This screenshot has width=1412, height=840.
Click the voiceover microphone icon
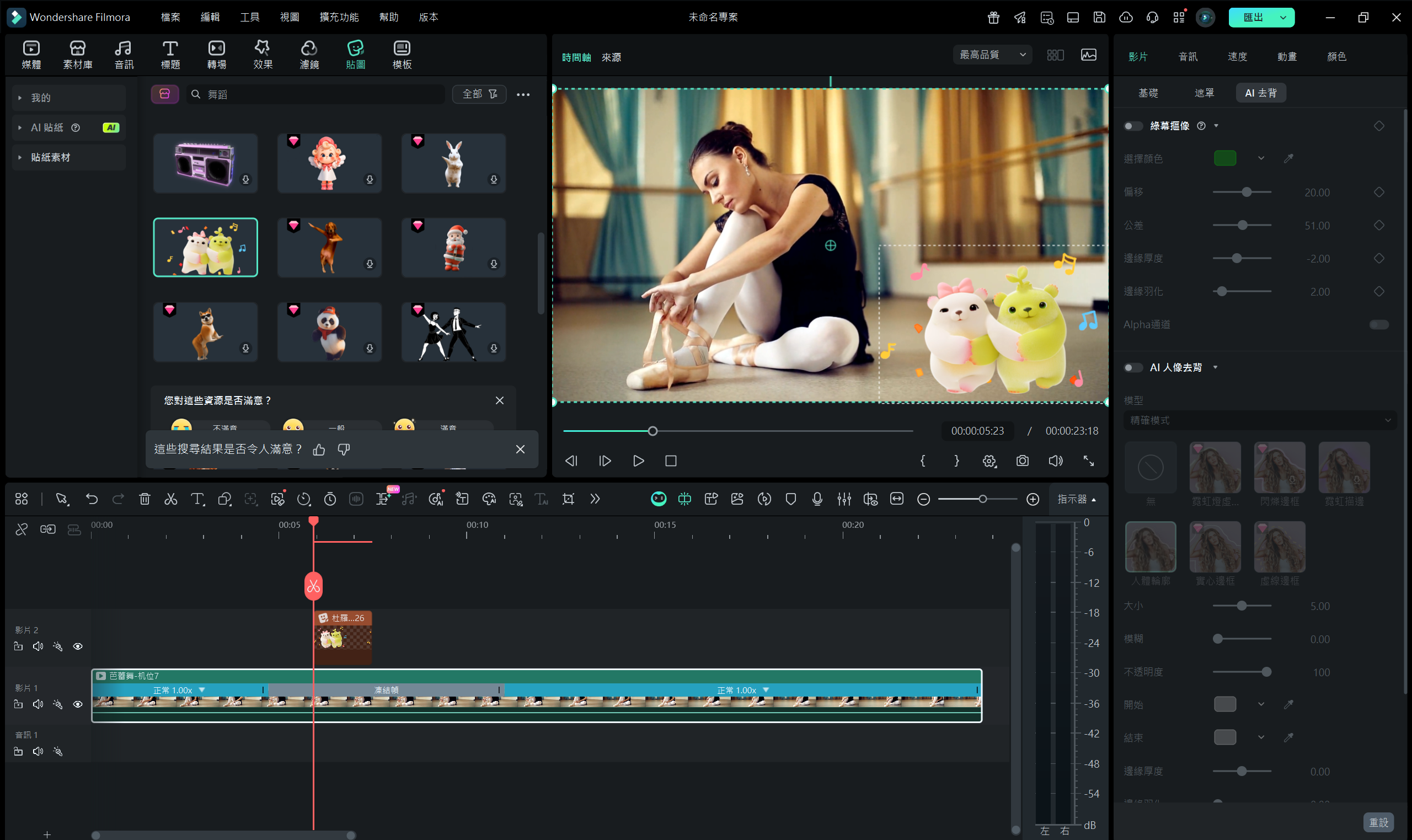click(817, 499)
